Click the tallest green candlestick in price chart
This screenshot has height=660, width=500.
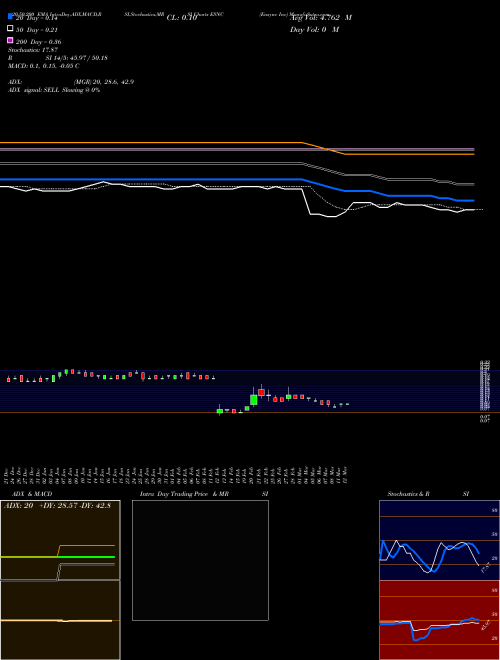(x=253, y=399)
